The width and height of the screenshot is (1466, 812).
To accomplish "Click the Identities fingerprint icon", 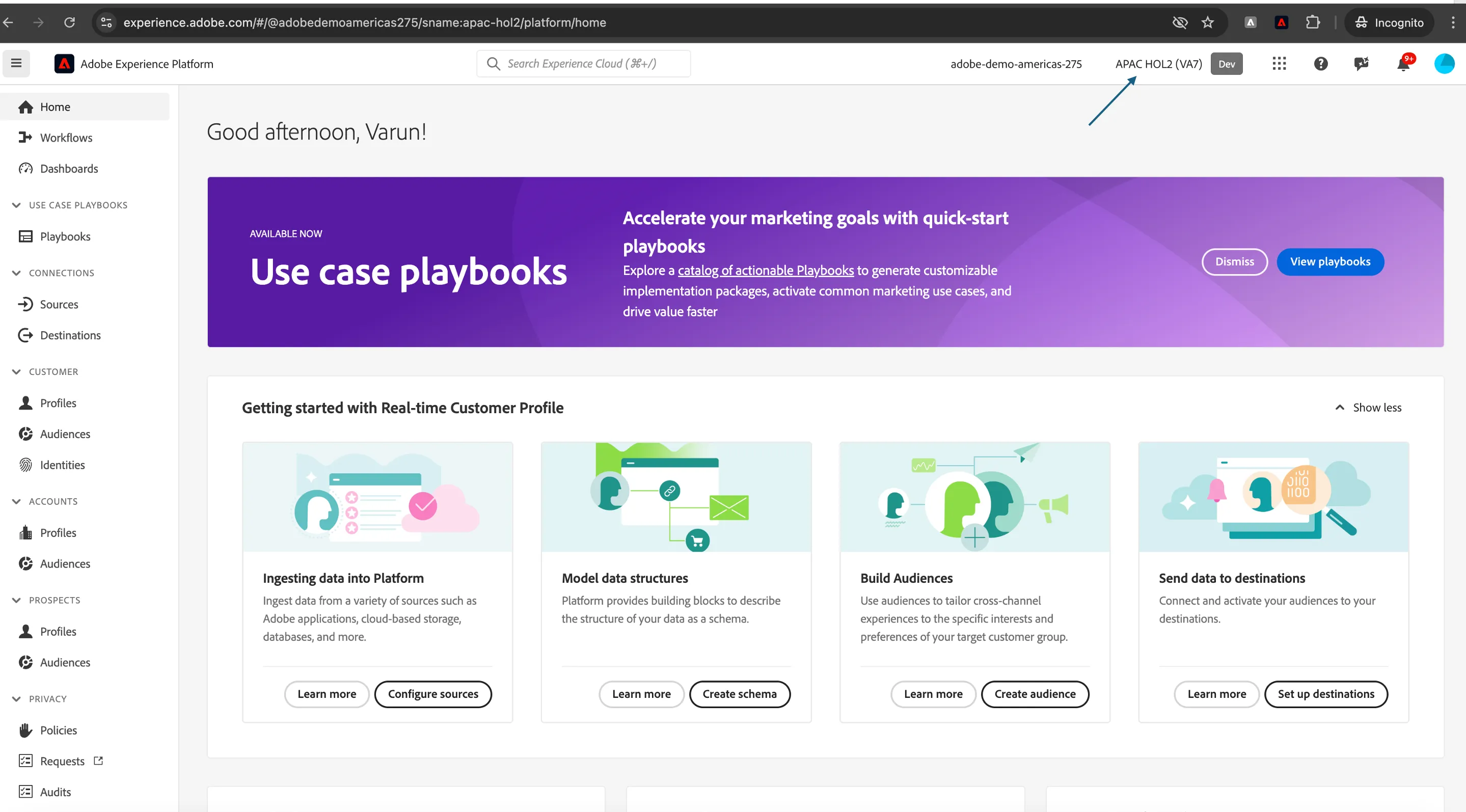I will [x=25, y=465].
